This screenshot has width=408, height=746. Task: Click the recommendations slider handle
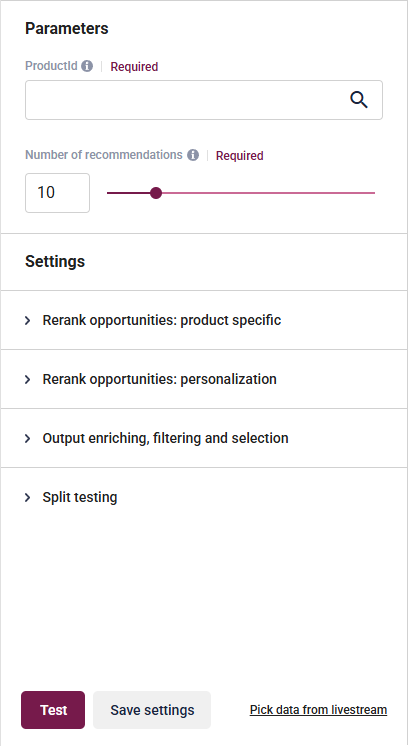(155, 193)
